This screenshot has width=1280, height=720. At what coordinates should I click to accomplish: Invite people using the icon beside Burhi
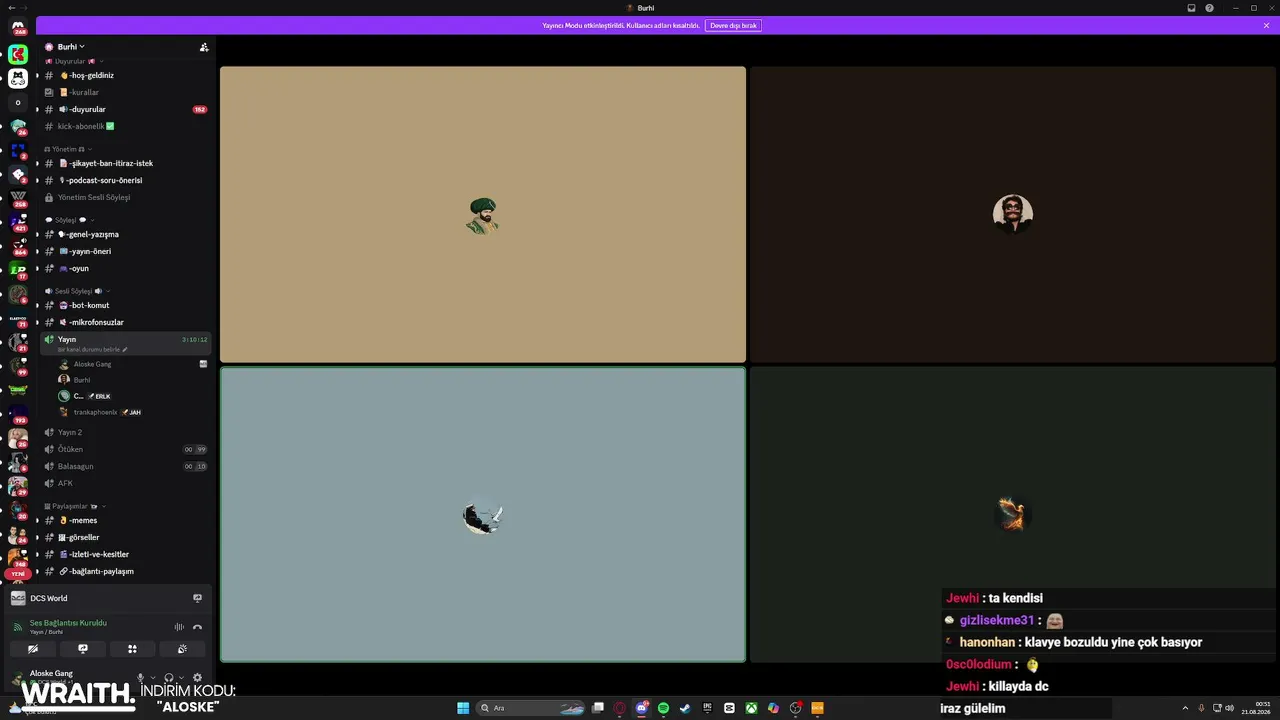tap(204, 47)
